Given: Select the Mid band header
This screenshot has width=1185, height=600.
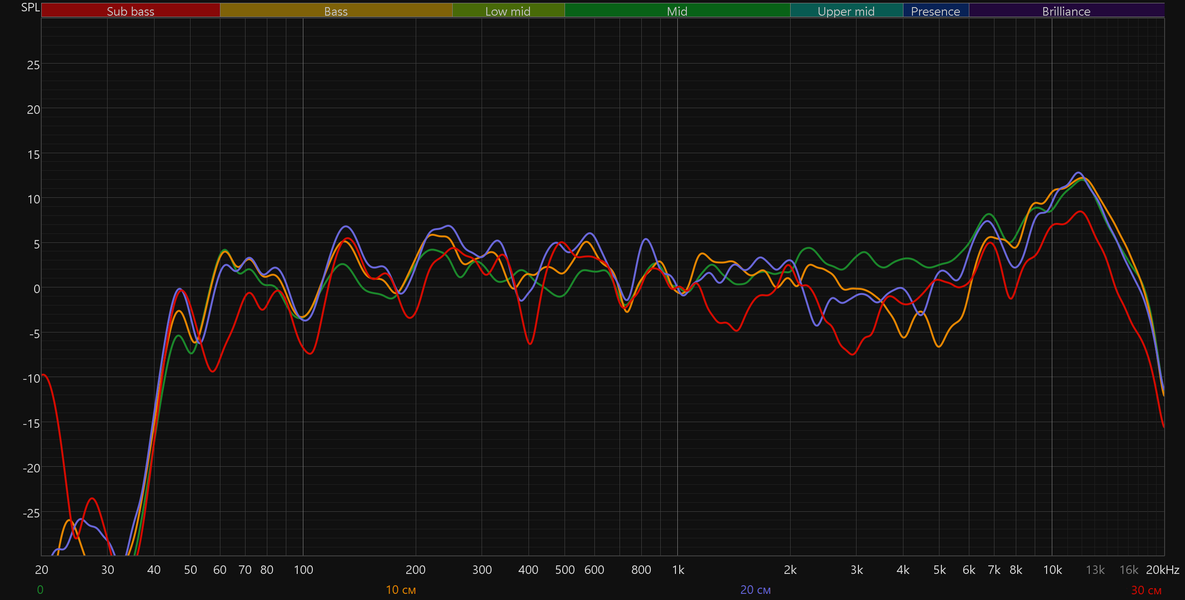Looking at the screenshot, I should click(x=677, y=11).
